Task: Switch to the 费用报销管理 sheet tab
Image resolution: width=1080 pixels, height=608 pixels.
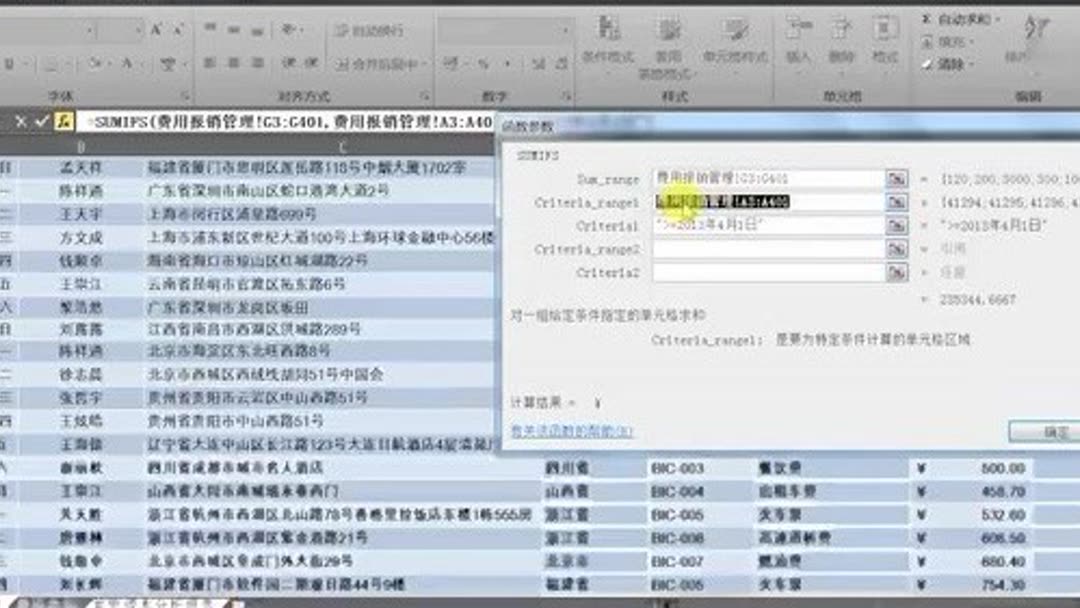Action: 155,602
